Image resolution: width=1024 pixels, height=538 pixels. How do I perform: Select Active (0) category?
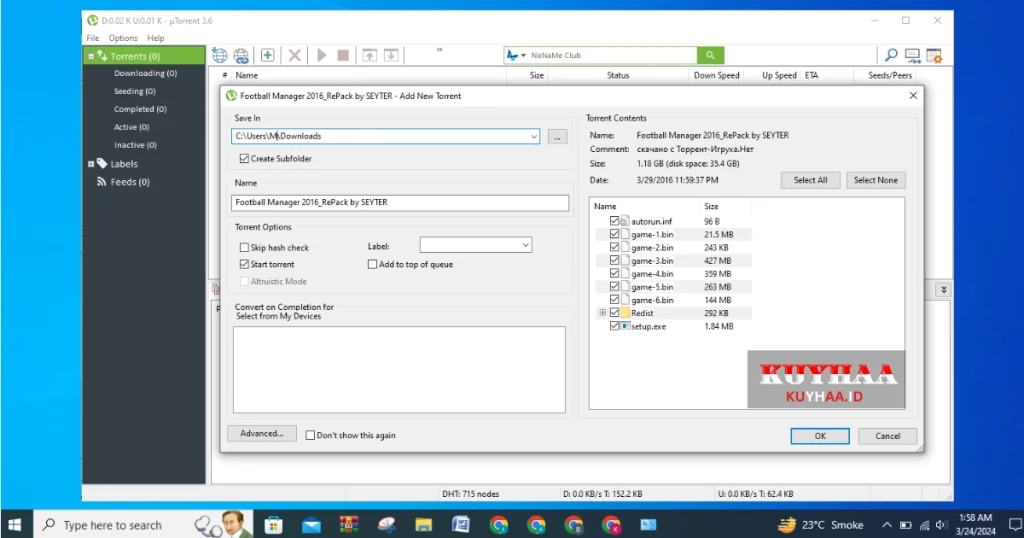pyautogui.click(x=131, y=127)
